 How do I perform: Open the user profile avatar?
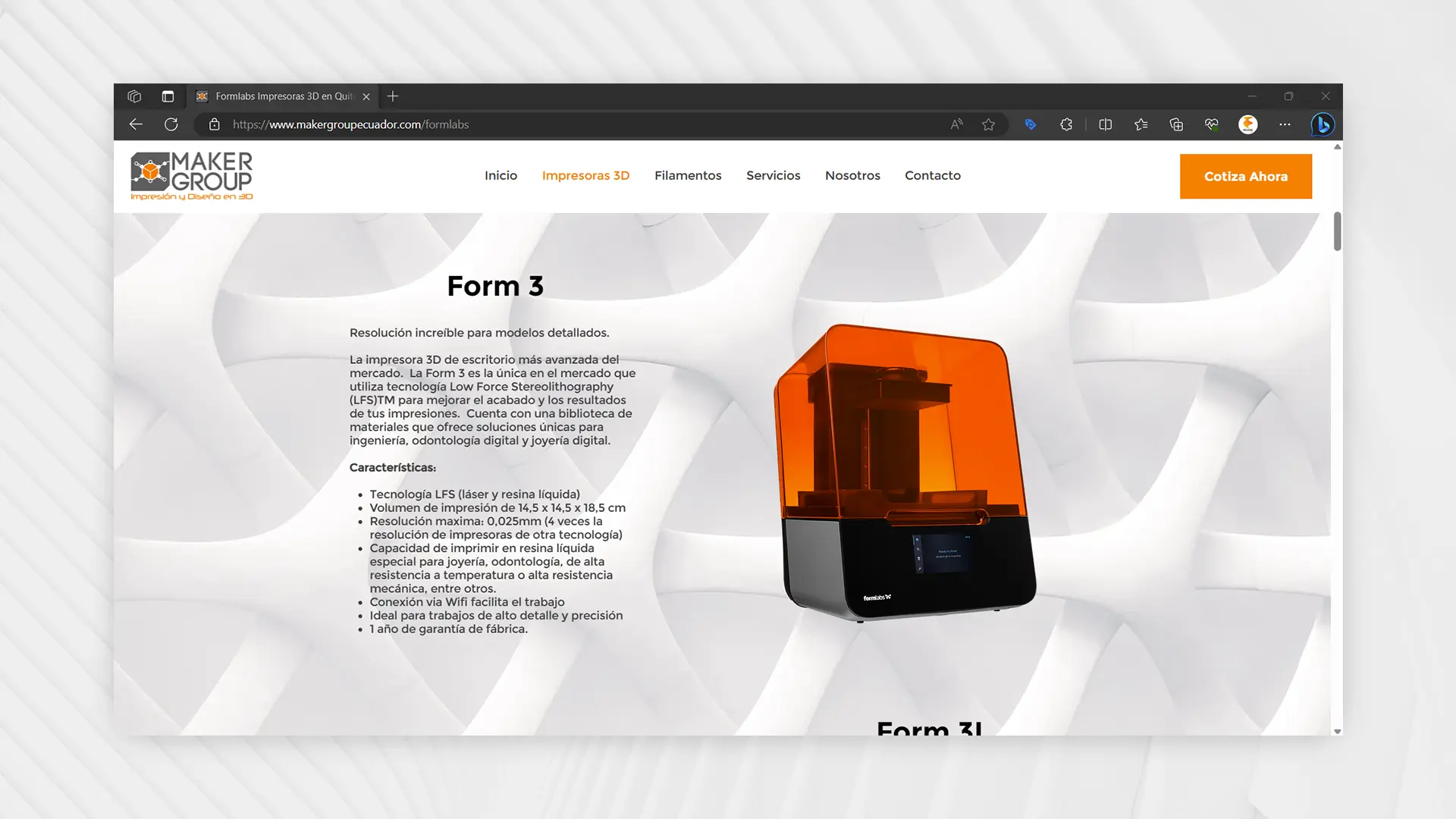(1248, 124)
